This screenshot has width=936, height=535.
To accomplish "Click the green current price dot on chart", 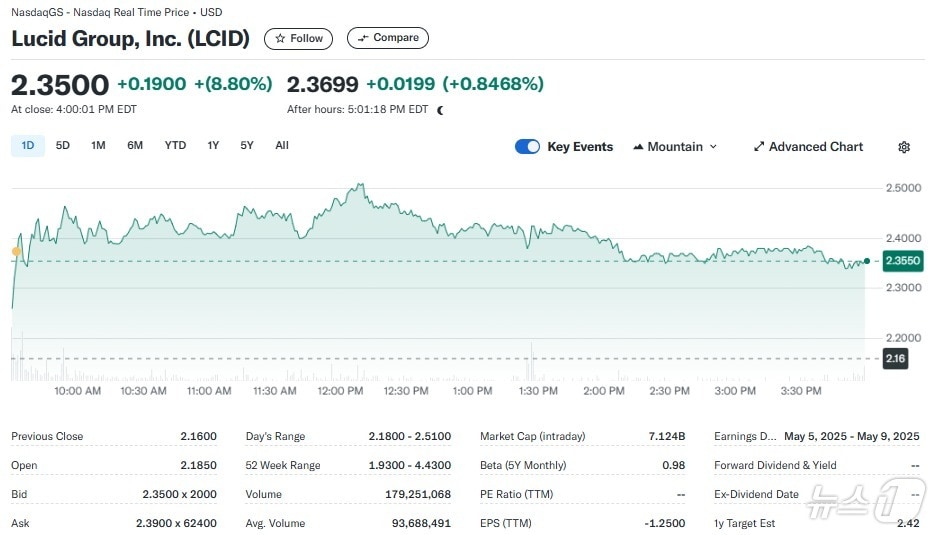I will pyautogui.click(x=866, y=261).
